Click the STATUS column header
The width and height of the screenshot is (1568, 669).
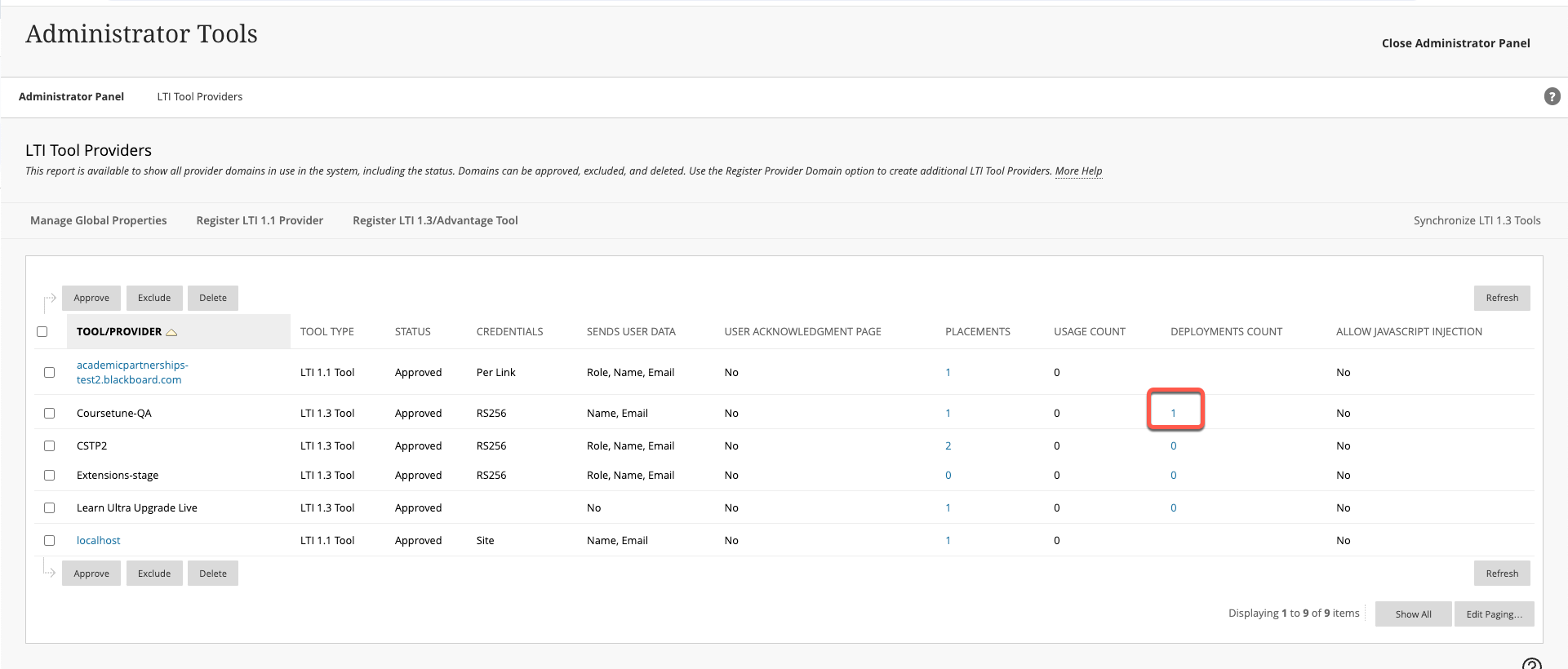(412, 331)
